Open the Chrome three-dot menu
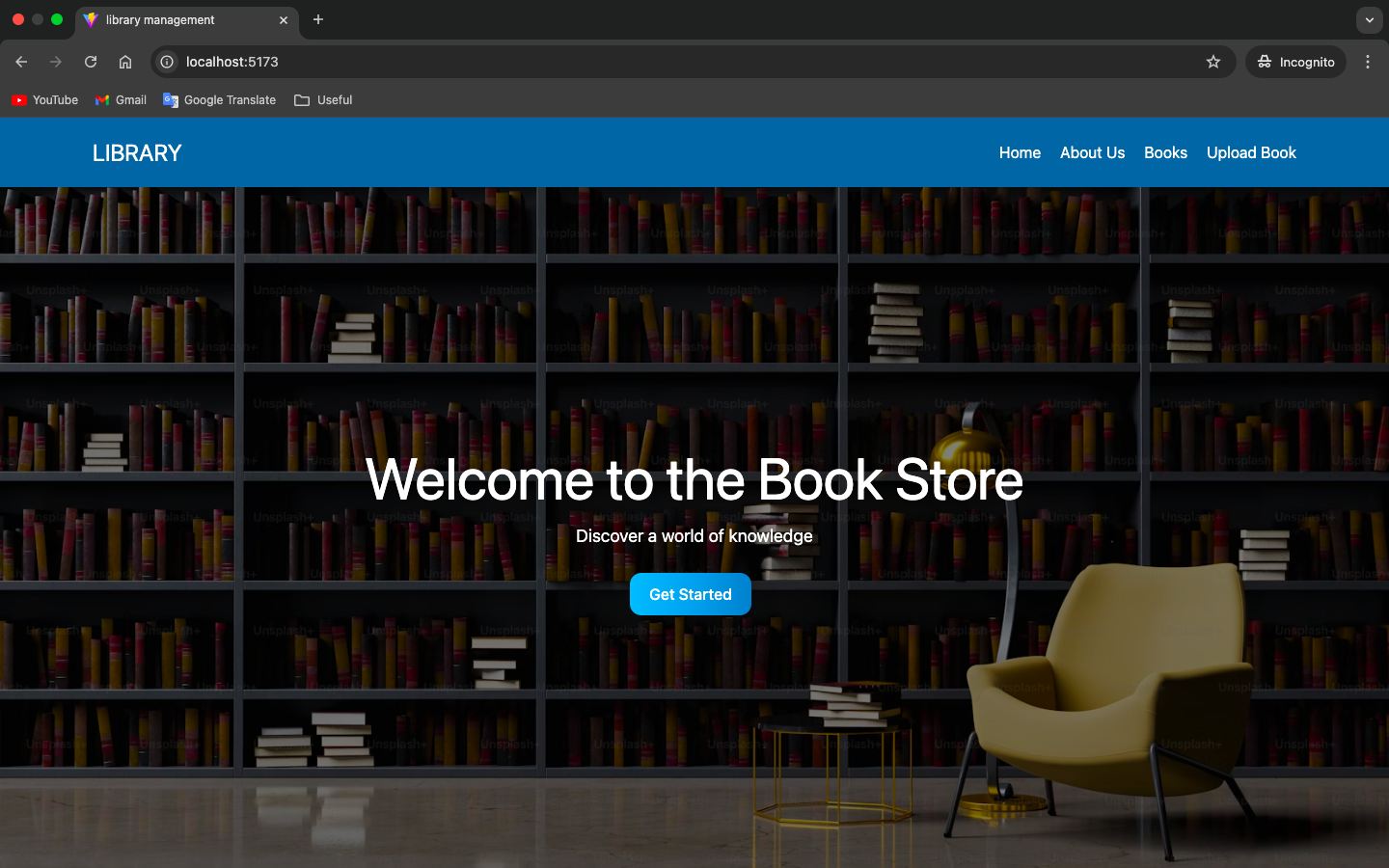Viewport: 1389px width, 868px height. pyautogui.click(x=1367, y=62)
